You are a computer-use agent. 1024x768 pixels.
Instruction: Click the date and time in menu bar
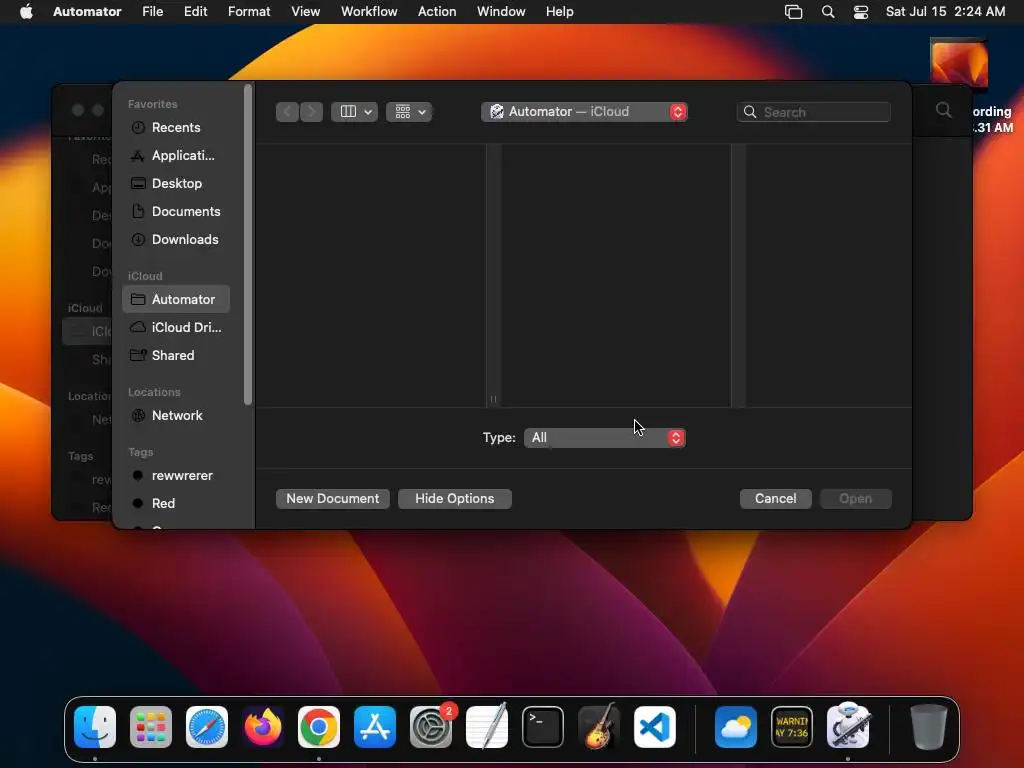tap(945, 12)
